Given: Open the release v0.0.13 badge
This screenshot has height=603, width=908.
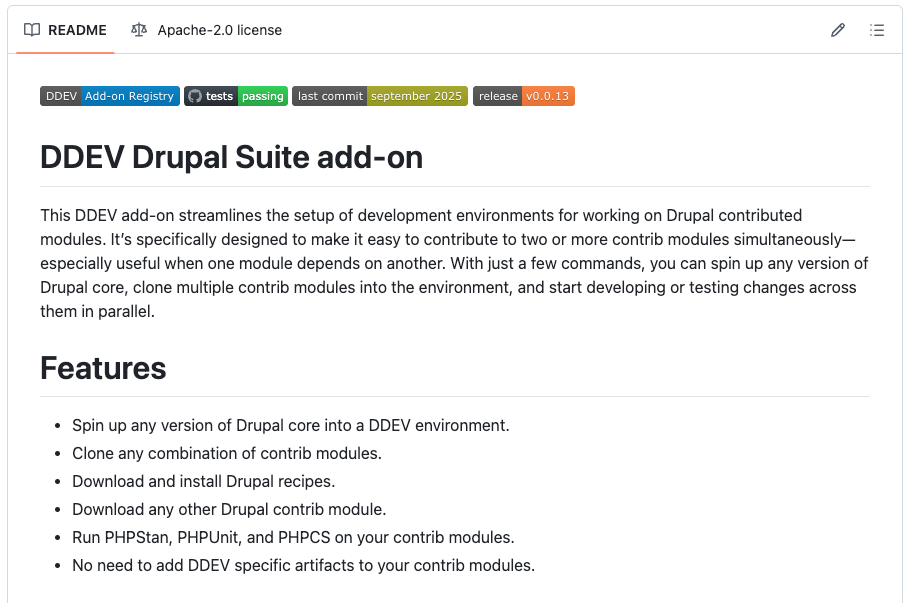Looking at the screenshot, I should pyautogui.click(x=524, y=95).
